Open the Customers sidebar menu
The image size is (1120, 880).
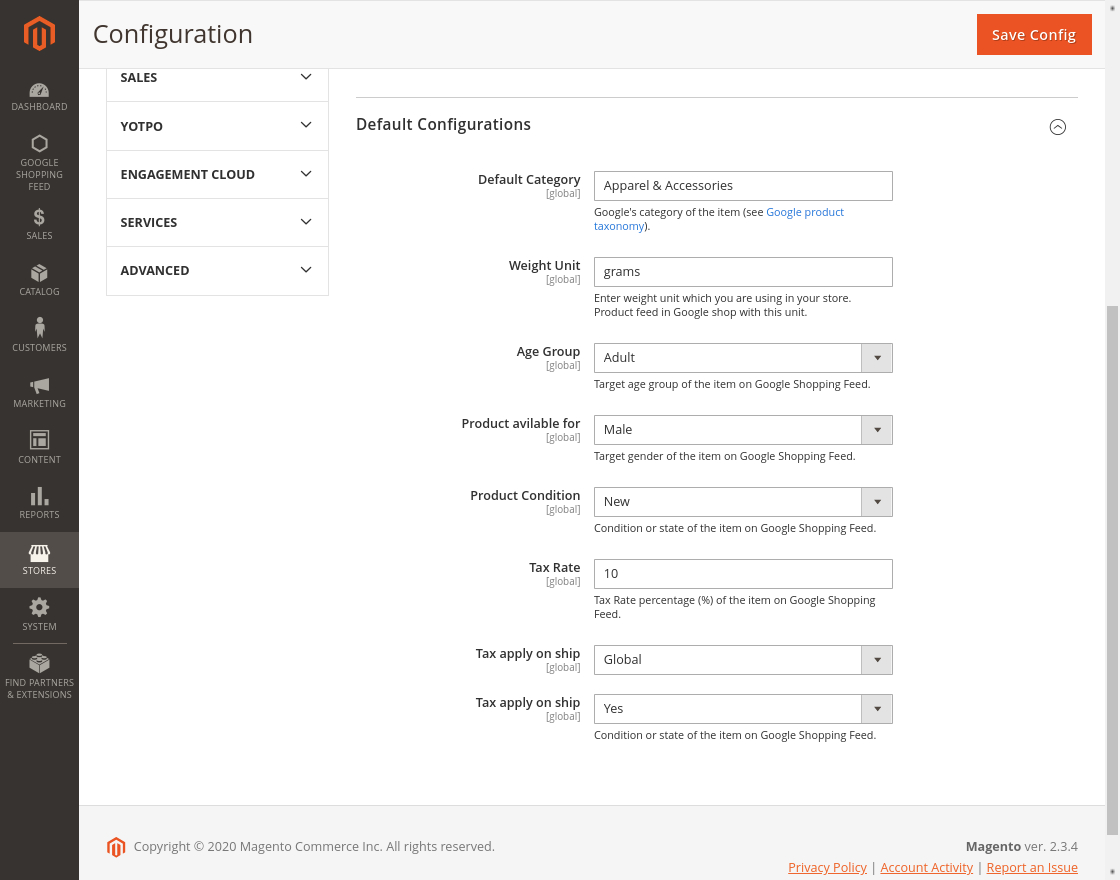click(x=39, y=336)
